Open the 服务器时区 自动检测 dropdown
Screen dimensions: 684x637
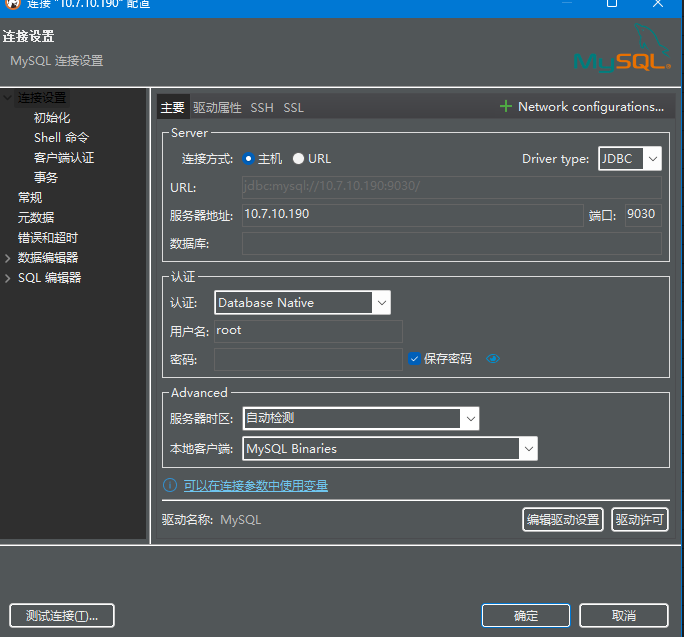(x=361, y=418)
